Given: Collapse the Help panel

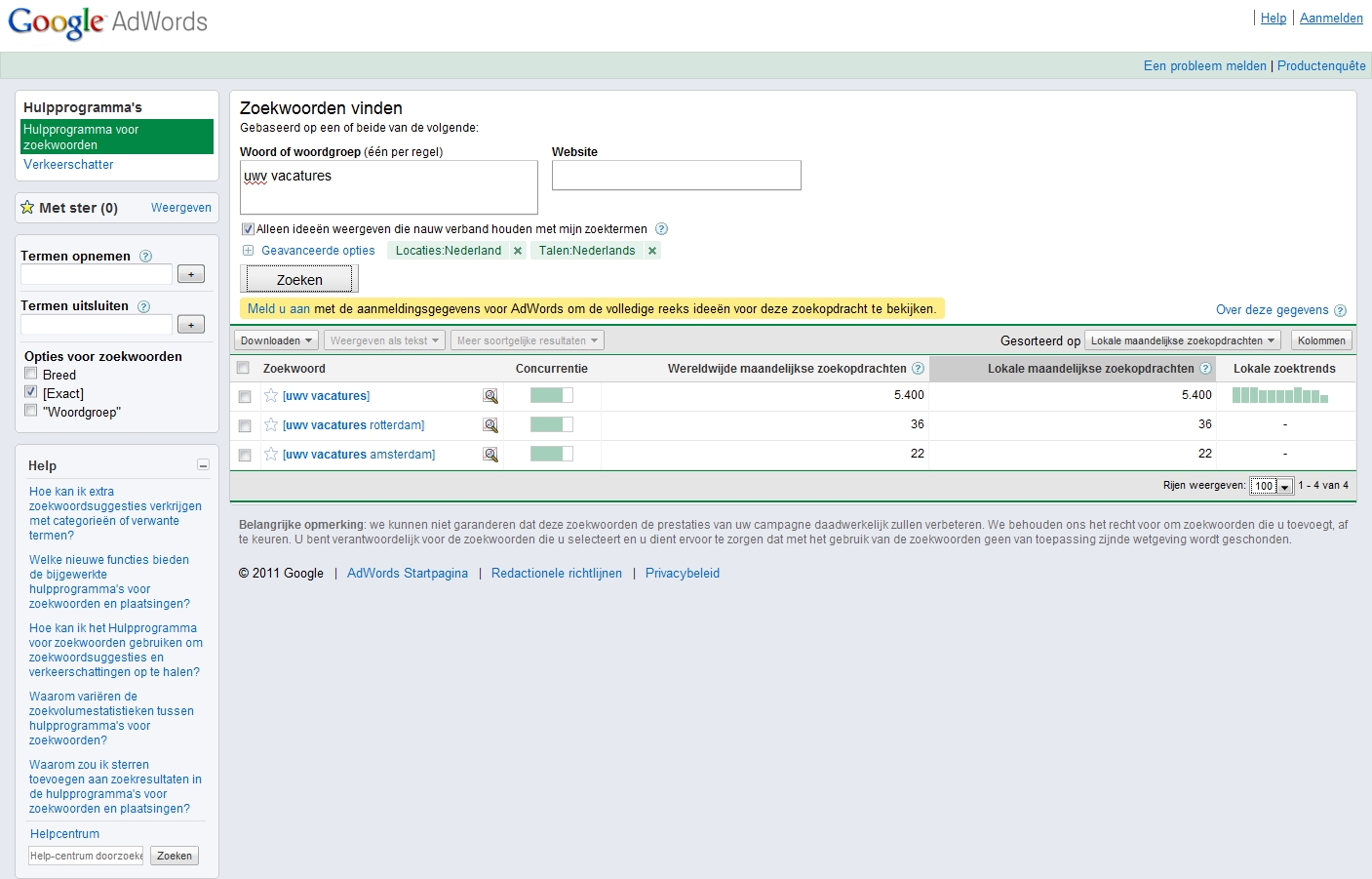Looking at the screenshot, I should (203, 465).
